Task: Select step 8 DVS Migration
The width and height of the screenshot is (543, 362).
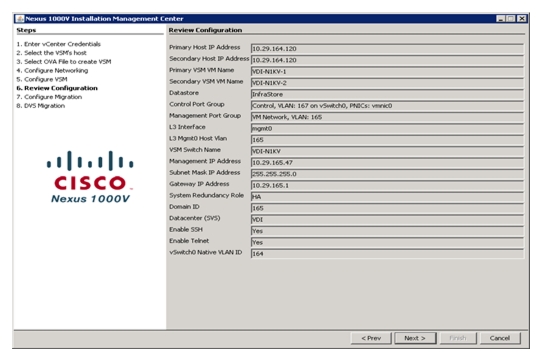Action: [41, 106]
